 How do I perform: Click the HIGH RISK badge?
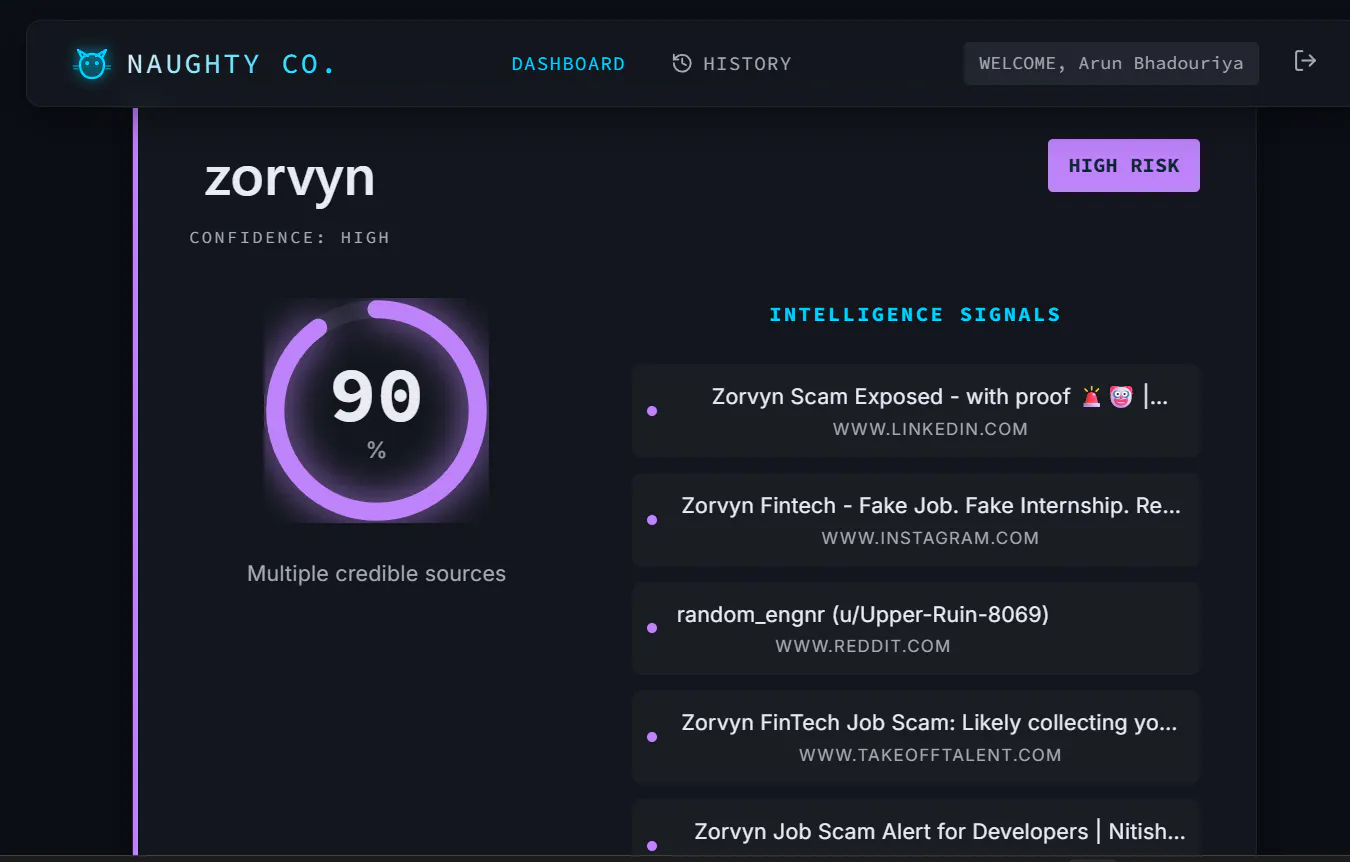(x=1124, y=165)
